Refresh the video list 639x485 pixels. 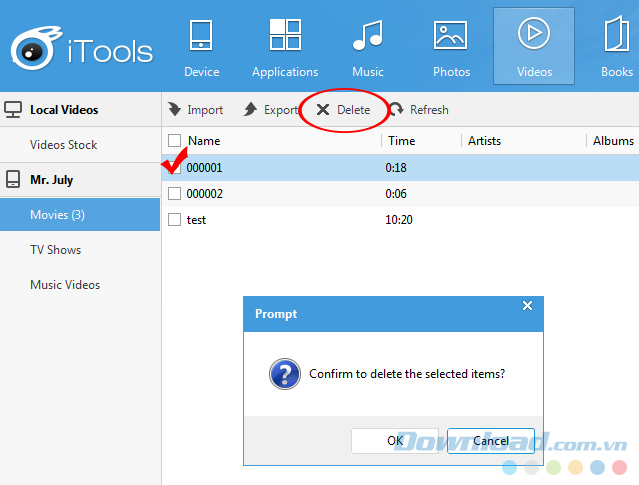pos(419,110)
